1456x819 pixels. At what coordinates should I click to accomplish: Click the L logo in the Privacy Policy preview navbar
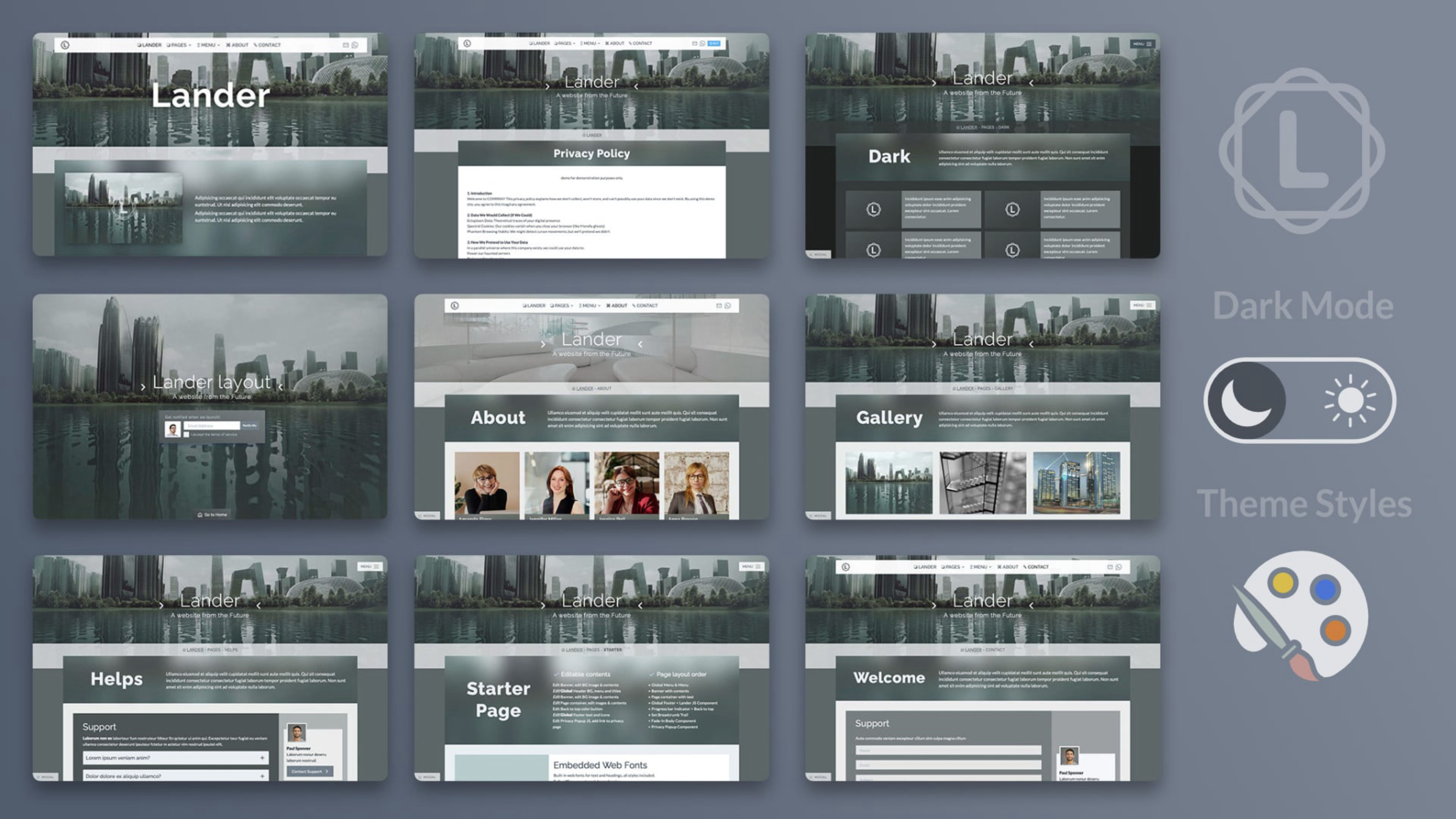[x=467, y=43]
